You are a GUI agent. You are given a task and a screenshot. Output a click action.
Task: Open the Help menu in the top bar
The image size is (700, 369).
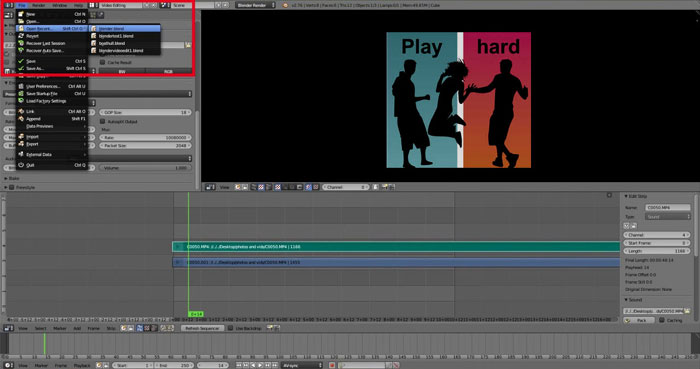pyautogui.click(x=78, y=5)
